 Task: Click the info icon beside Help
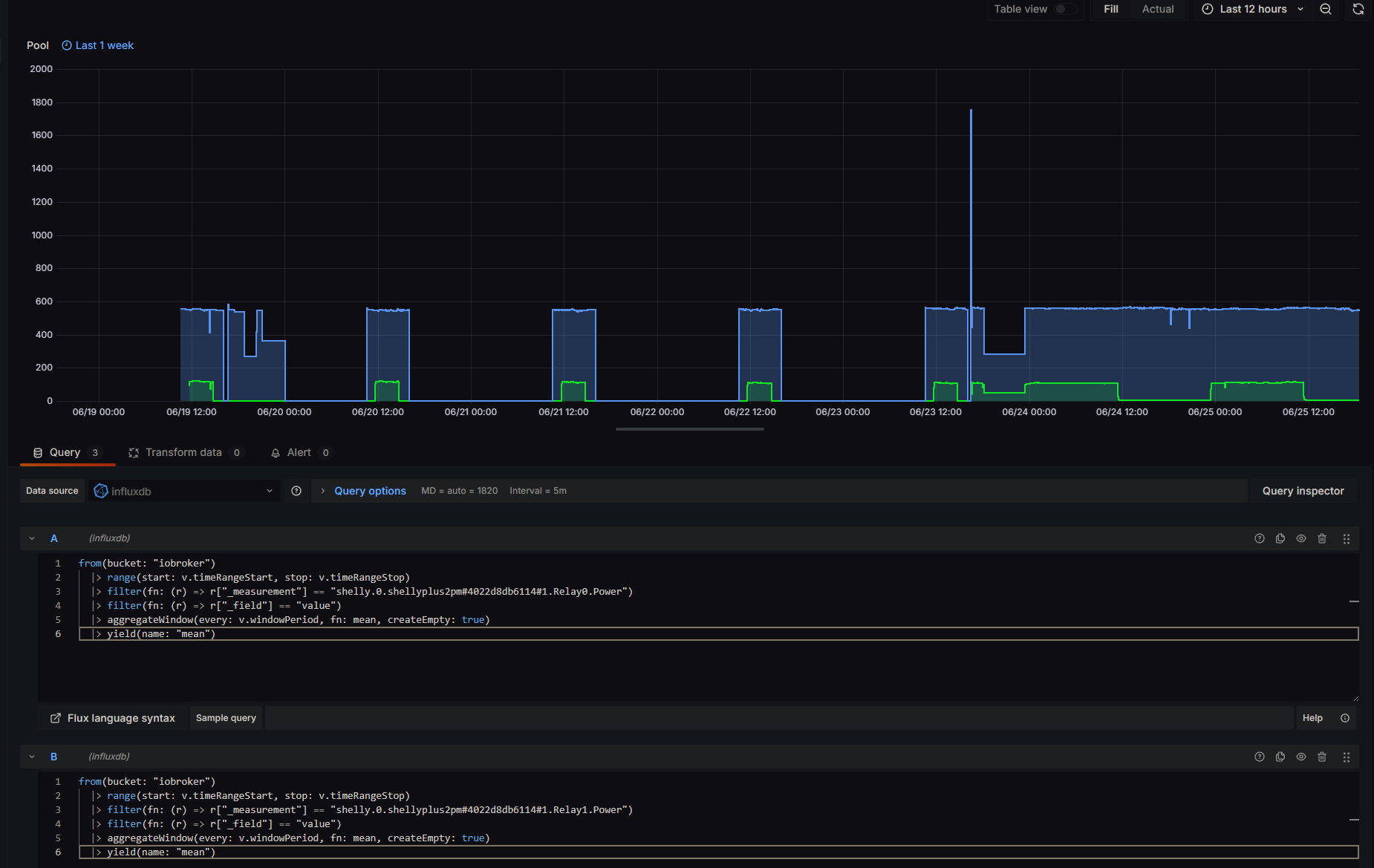[1345, 718]
